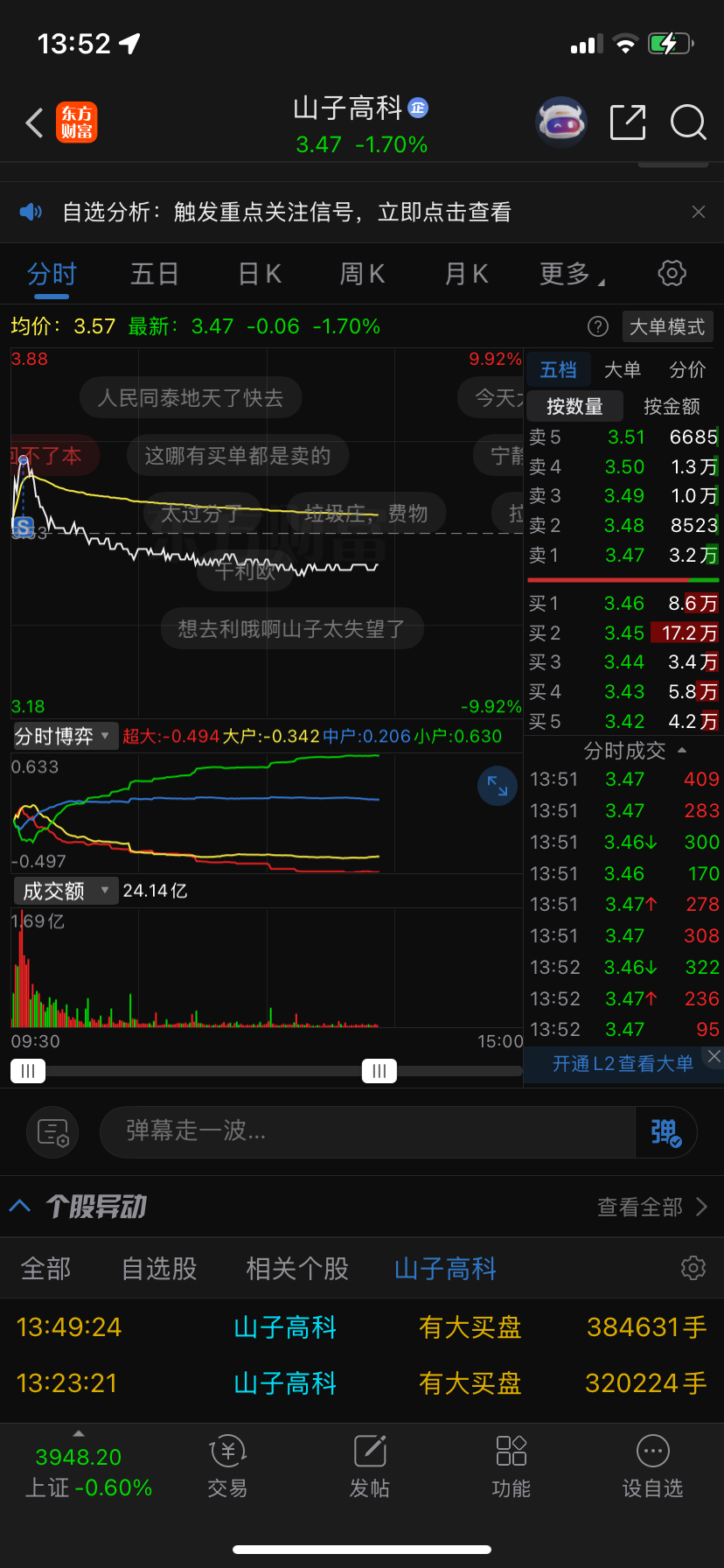Tap comment bubble 这哪有买单都是卖的

coord(238,456)
